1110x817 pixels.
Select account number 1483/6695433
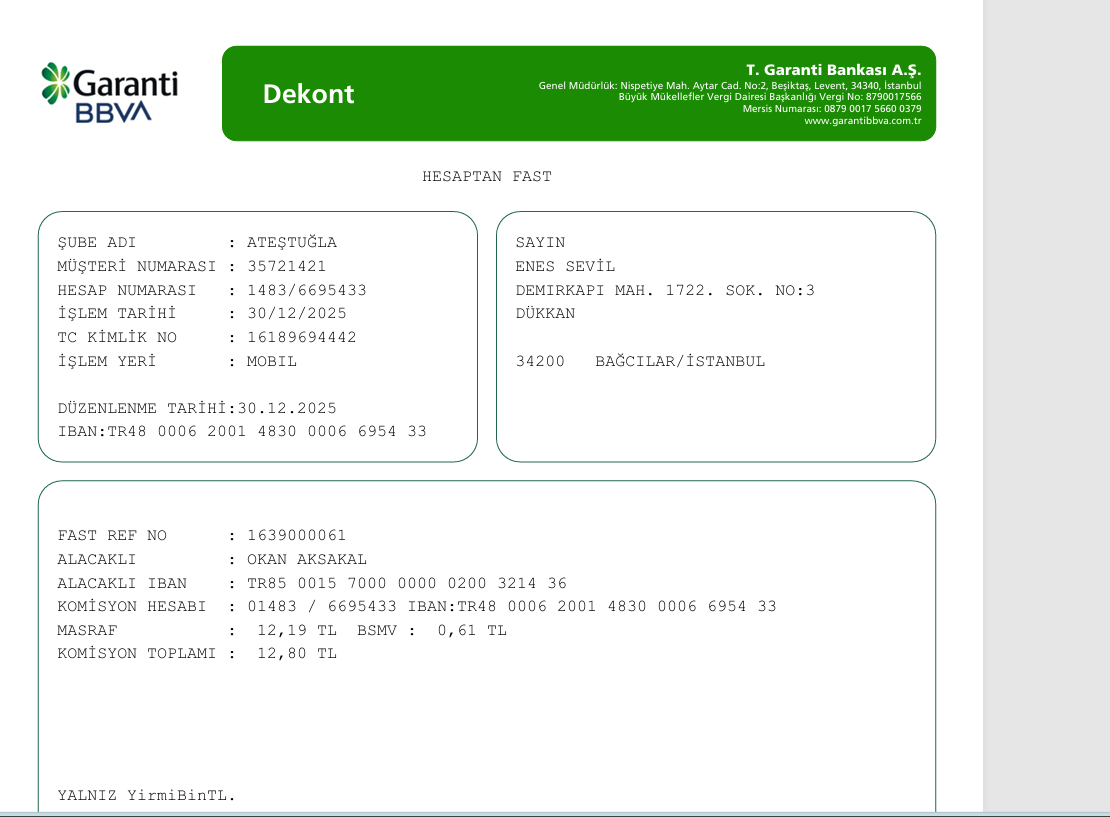pyautogui.click(x=307, y=290)
